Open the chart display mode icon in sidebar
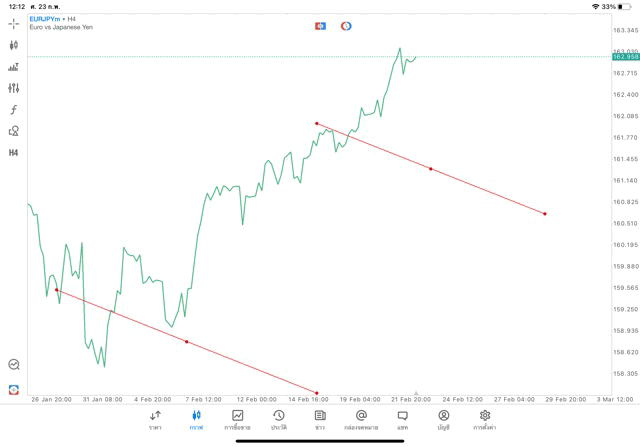 [14, 67]
